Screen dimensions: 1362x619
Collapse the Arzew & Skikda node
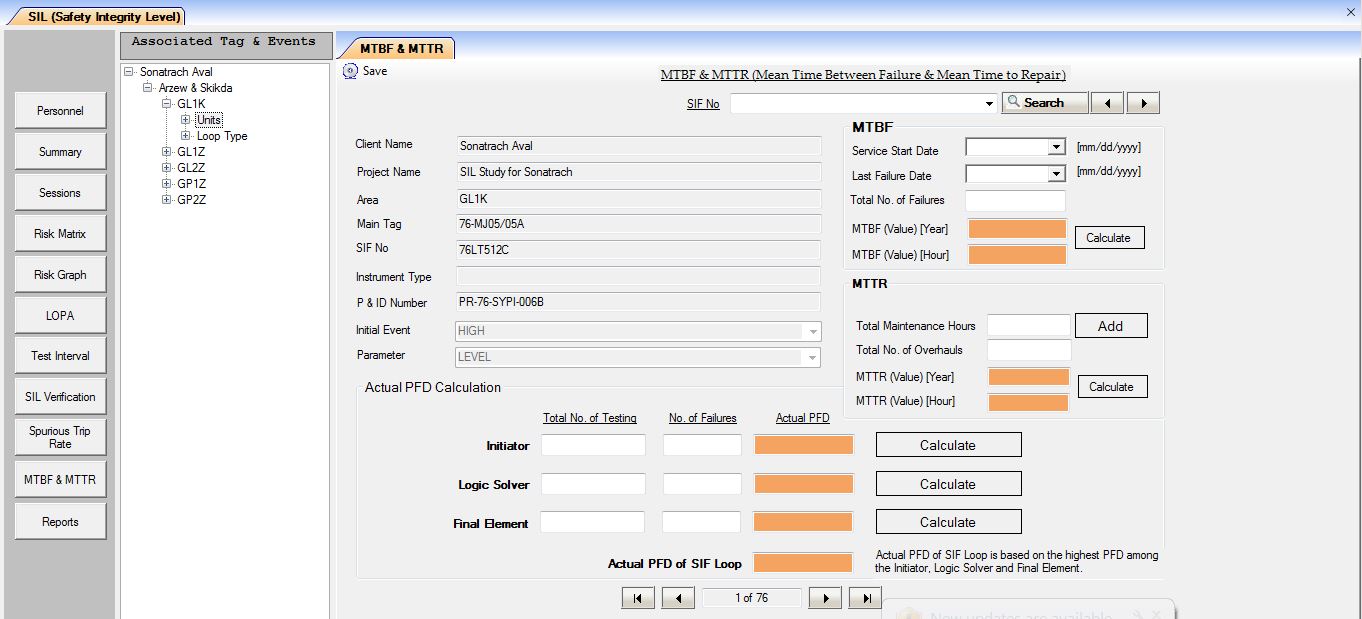pos(148,88)
